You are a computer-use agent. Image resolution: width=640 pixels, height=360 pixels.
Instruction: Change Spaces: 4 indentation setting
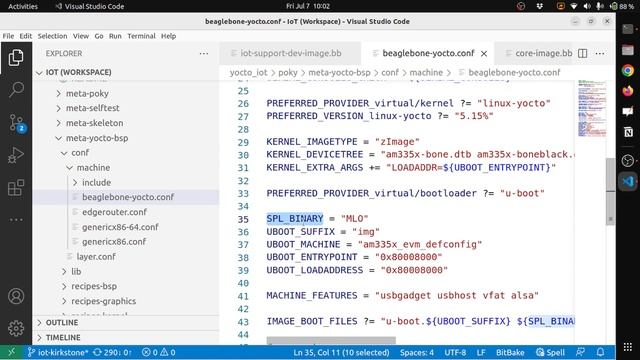417,352
